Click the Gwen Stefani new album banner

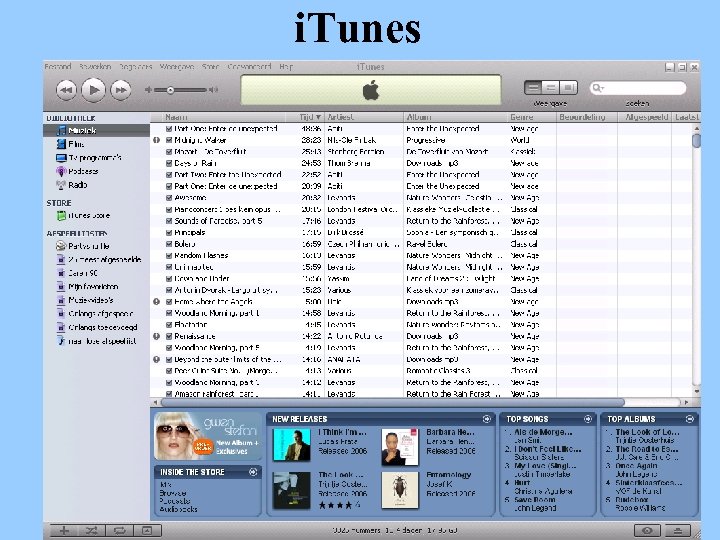(x=208, y=436)
